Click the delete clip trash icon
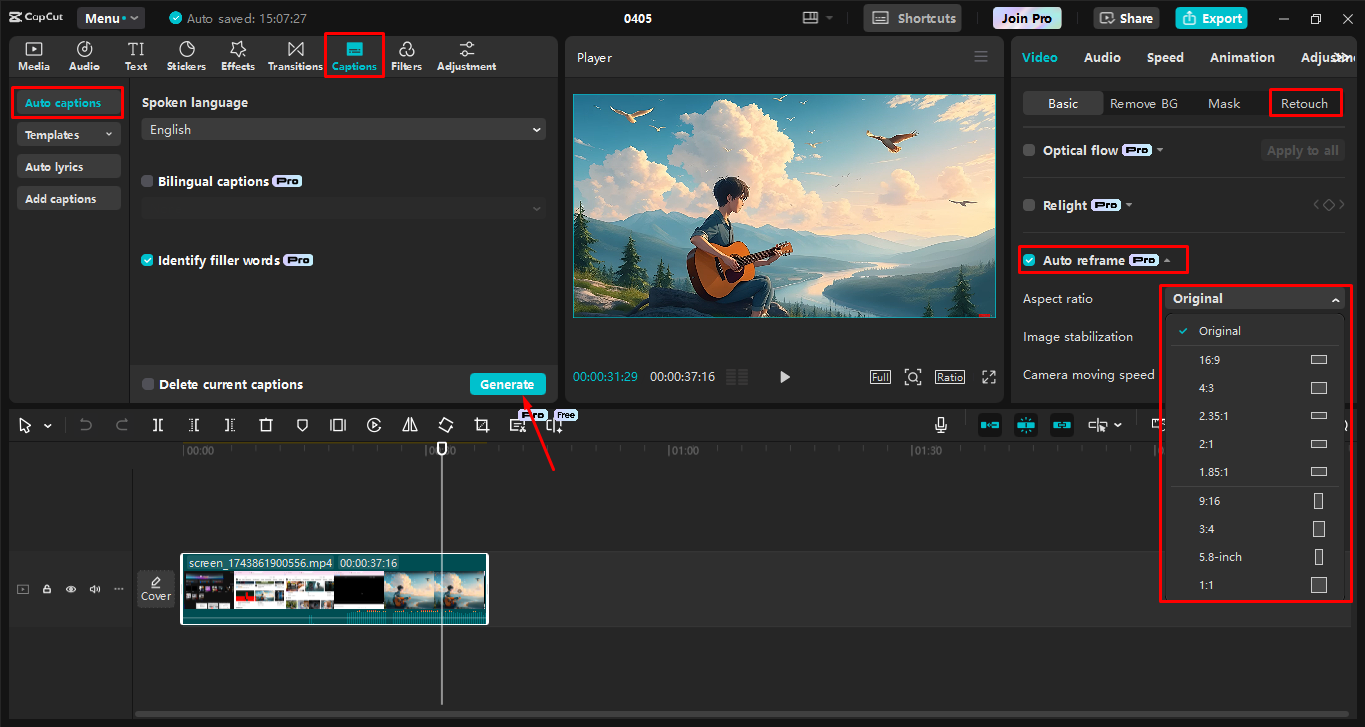Image resolution: width=1365 pixels, height=727 pixels. [x=266, y=425]
